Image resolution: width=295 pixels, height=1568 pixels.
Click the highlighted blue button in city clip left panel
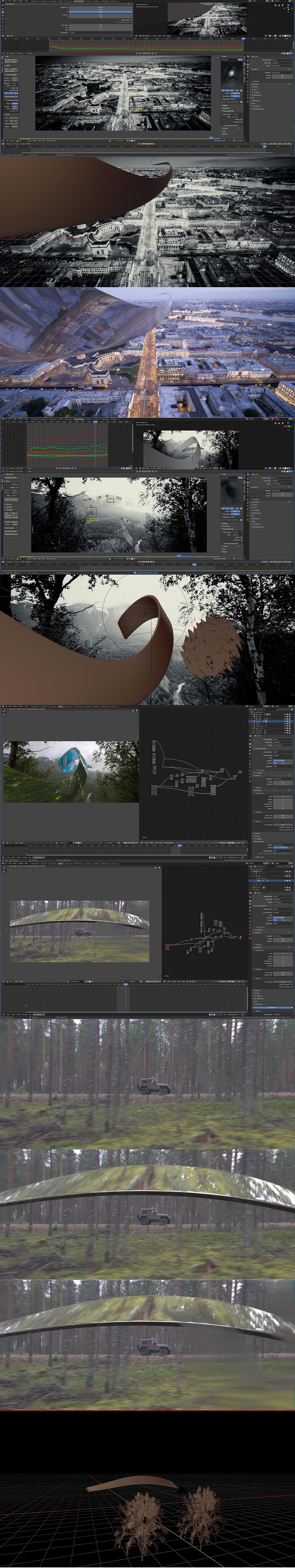pos(11,93)
